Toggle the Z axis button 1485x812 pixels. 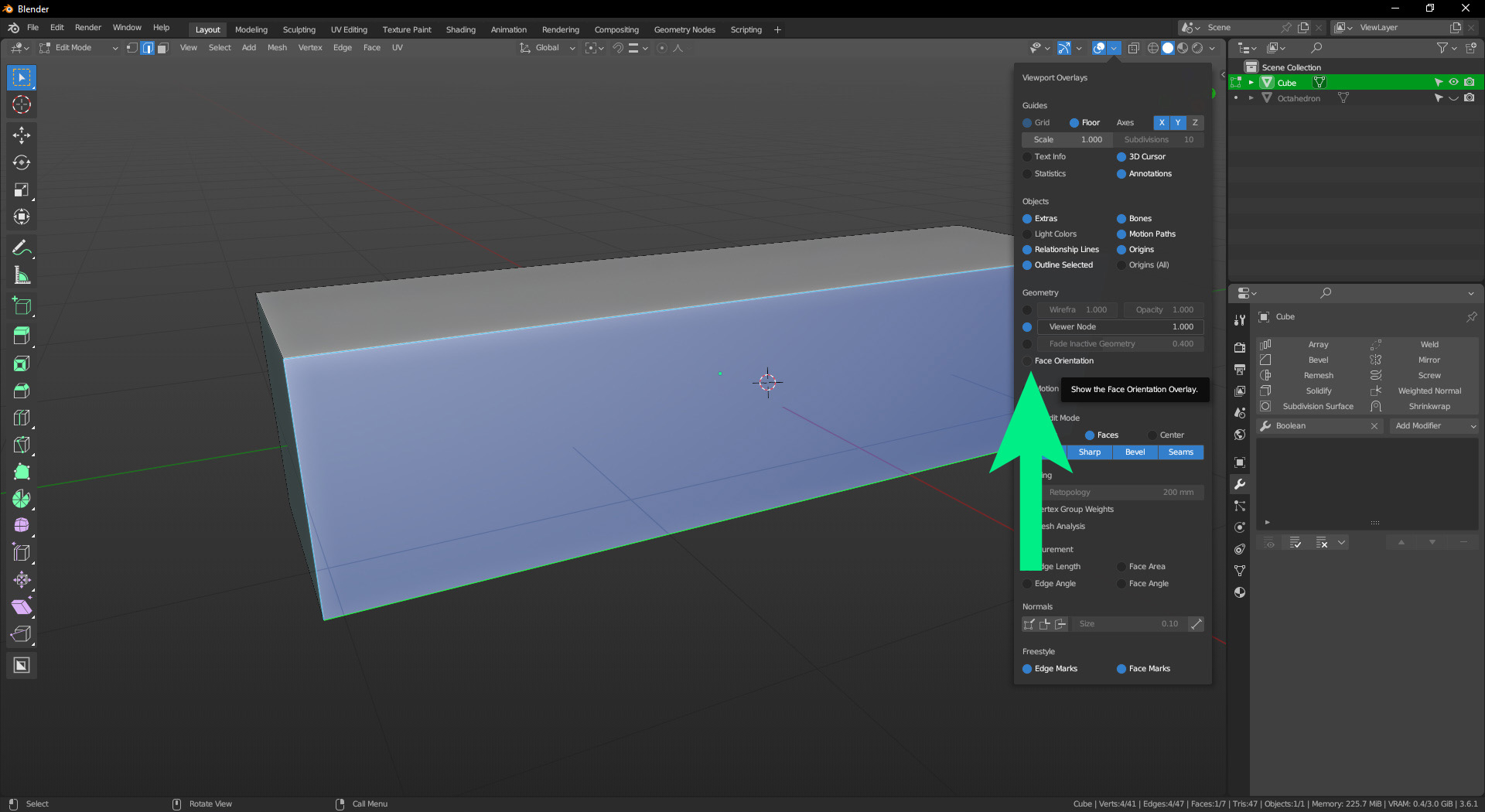[x=1195, y=123]
